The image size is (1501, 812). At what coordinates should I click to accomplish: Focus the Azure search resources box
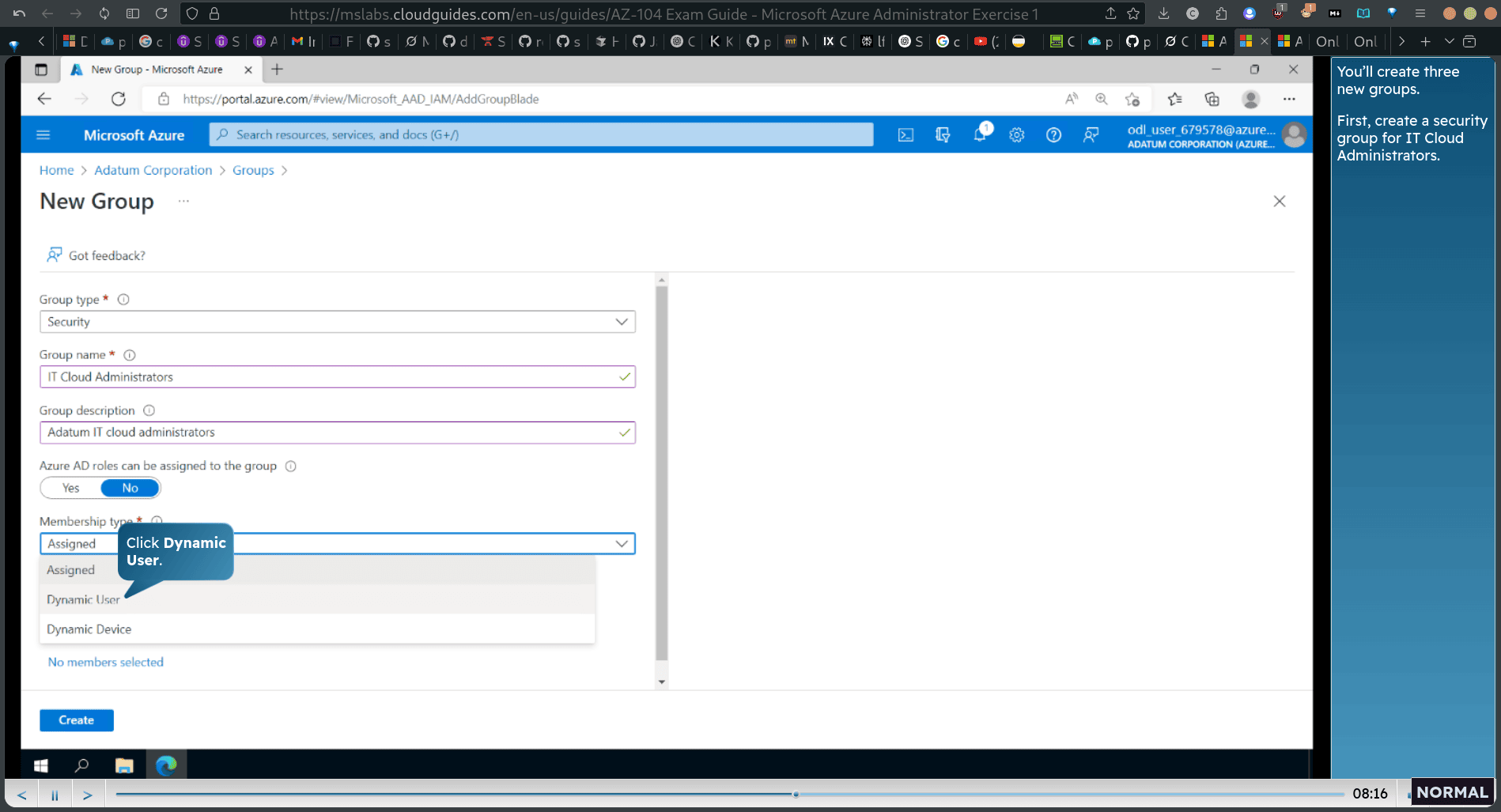tap(542, 134)
